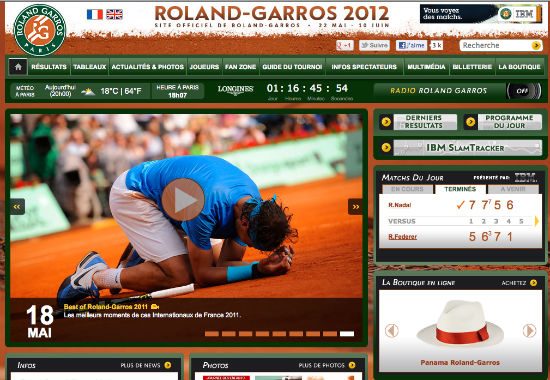Expand Plus de News arrow
The width and height of the screenshot is (550, 380).
pyautogui.click(x=168, y=365)
